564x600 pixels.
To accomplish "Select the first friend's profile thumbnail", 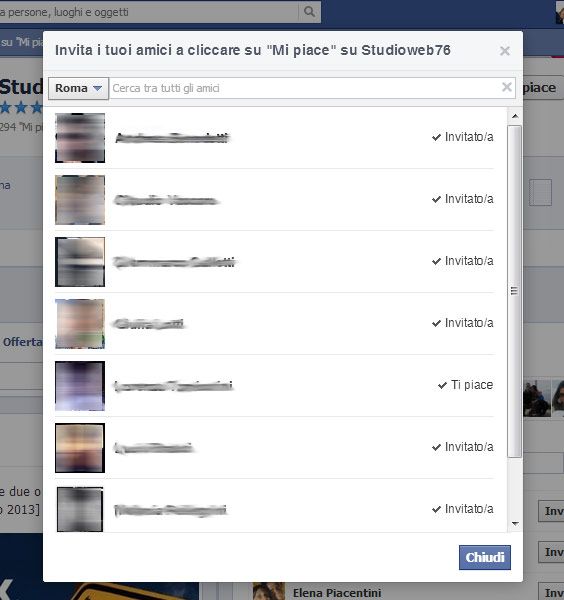I will pyautogui.click(x=80, y=138).
